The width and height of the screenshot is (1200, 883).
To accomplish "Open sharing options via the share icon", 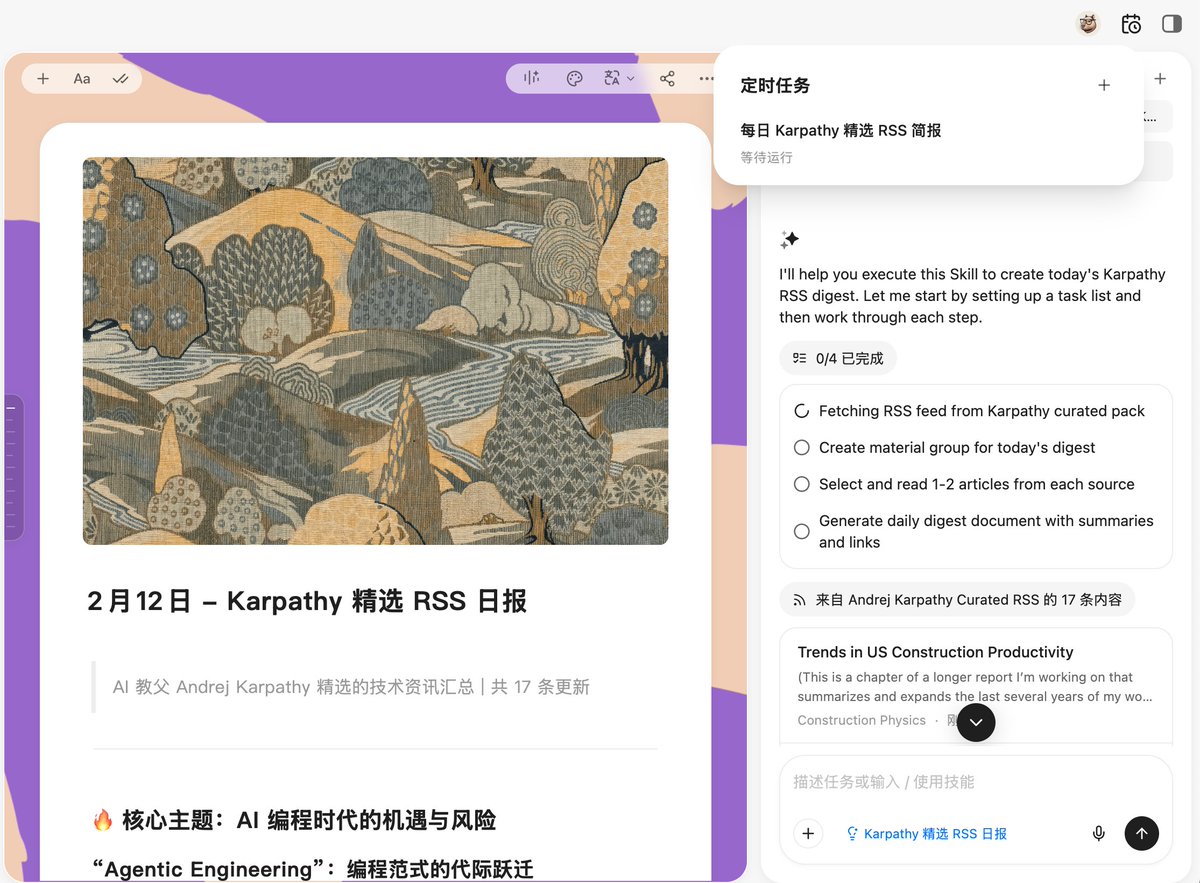I will pos(667,77).
